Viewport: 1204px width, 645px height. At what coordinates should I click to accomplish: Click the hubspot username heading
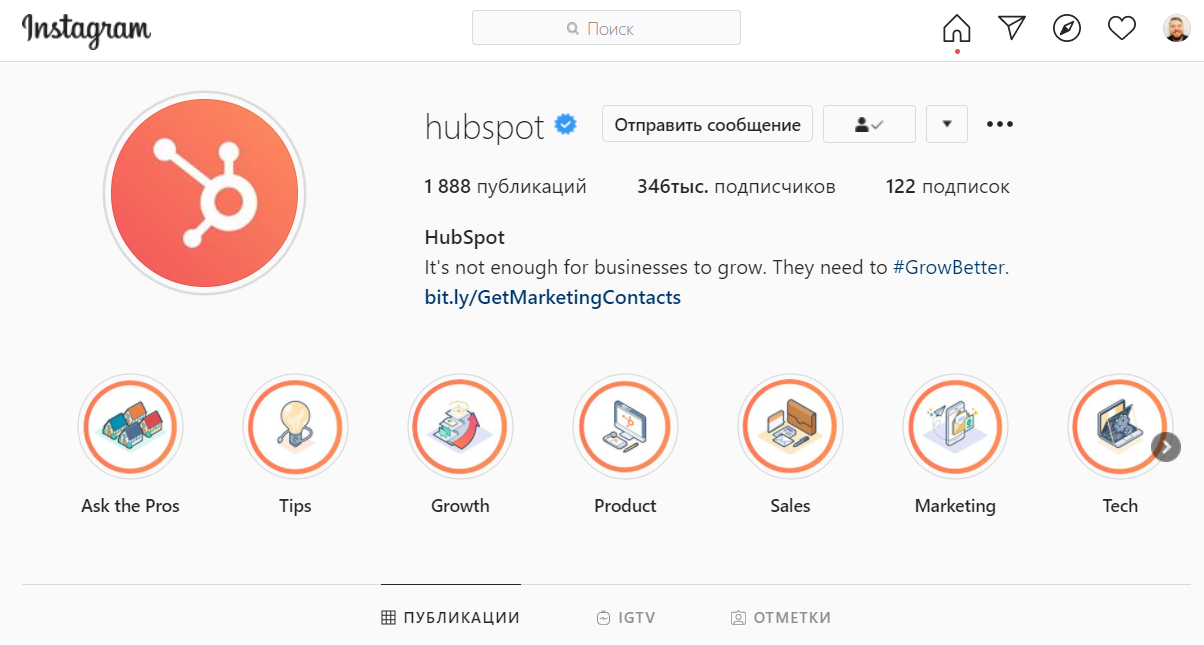(485, 127)
